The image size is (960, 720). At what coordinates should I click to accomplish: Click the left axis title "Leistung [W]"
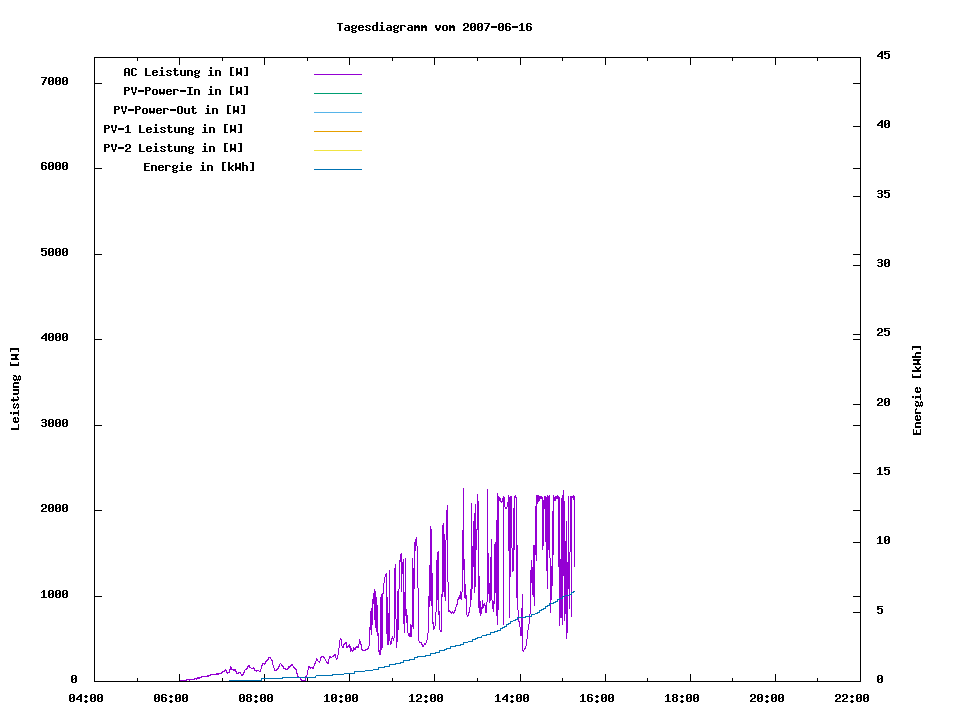tap(15, 389)
